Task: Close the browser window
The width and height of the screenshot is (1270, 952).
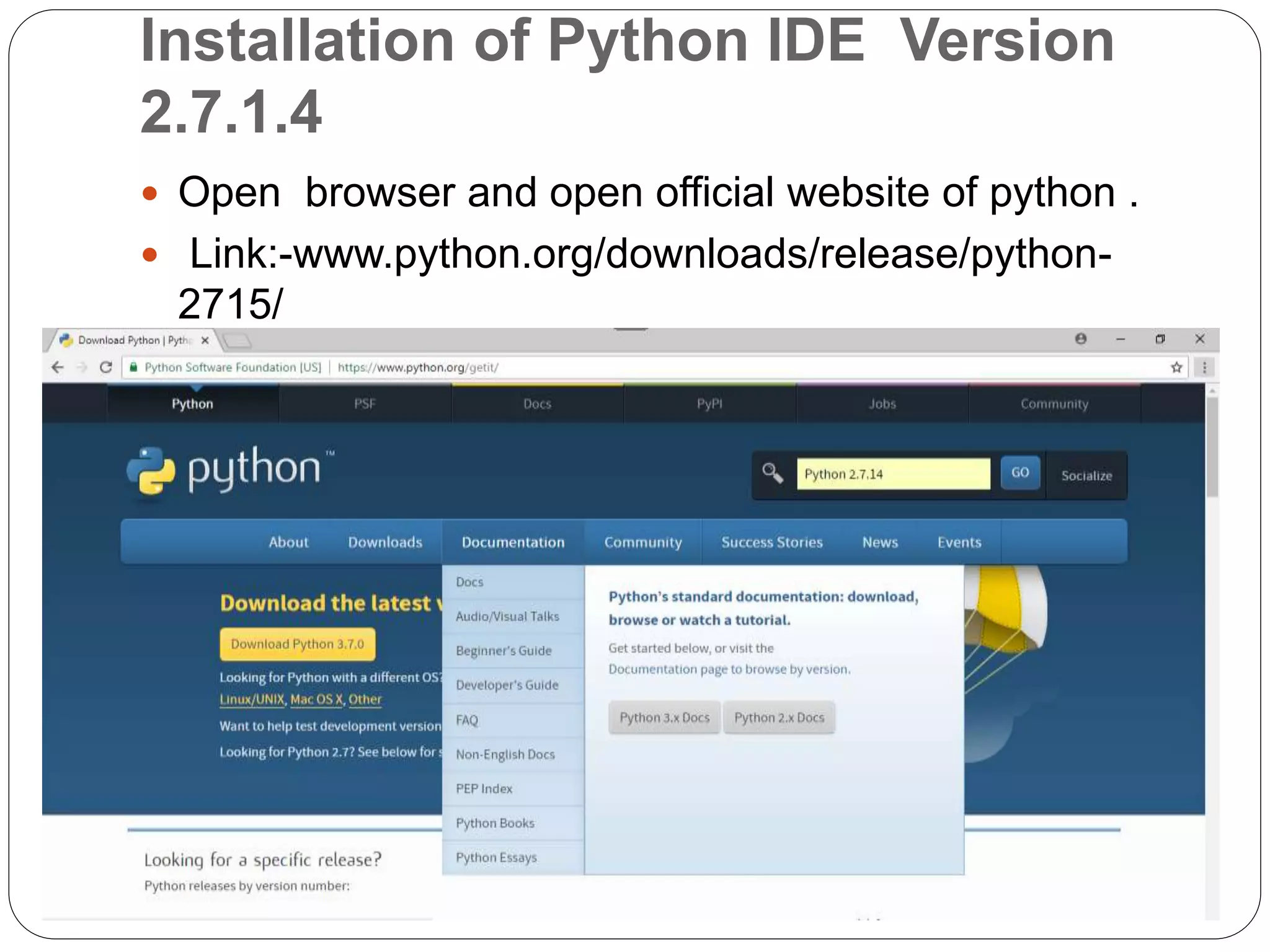Action: 1200,339
